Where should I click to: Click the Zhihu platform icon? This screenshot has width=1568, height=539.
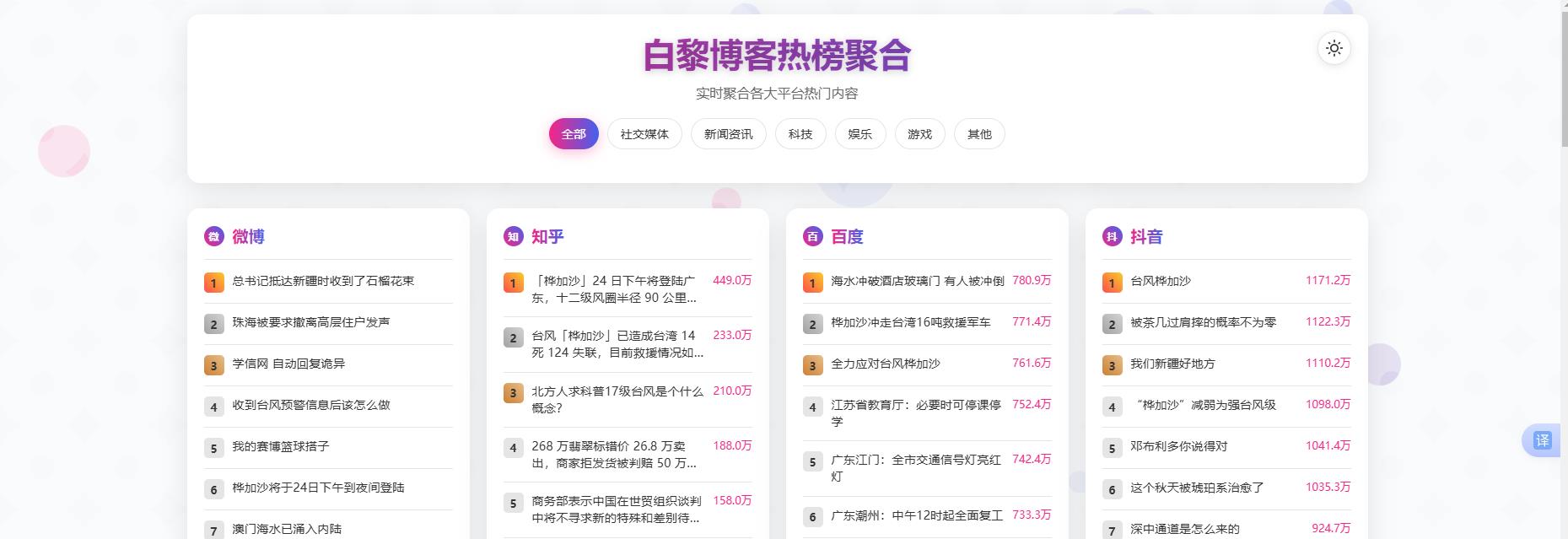513,236
